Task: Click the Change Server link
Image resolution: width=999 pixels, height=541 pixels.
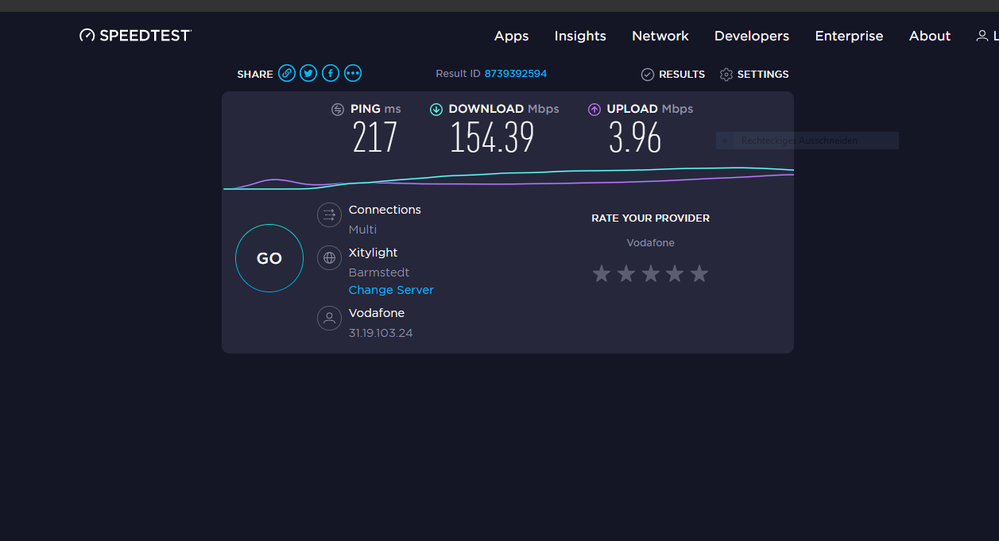Action: [391, 290]
